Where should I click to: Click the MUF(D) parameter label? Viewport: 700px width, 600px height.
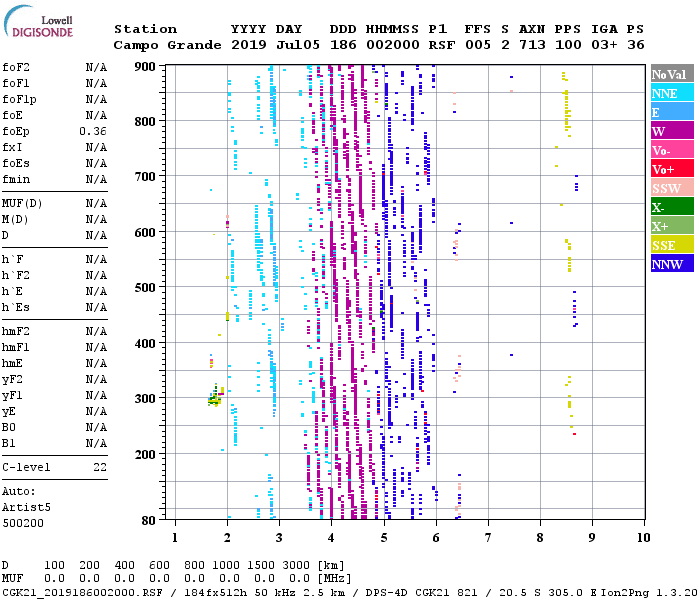tap(22, 204)
